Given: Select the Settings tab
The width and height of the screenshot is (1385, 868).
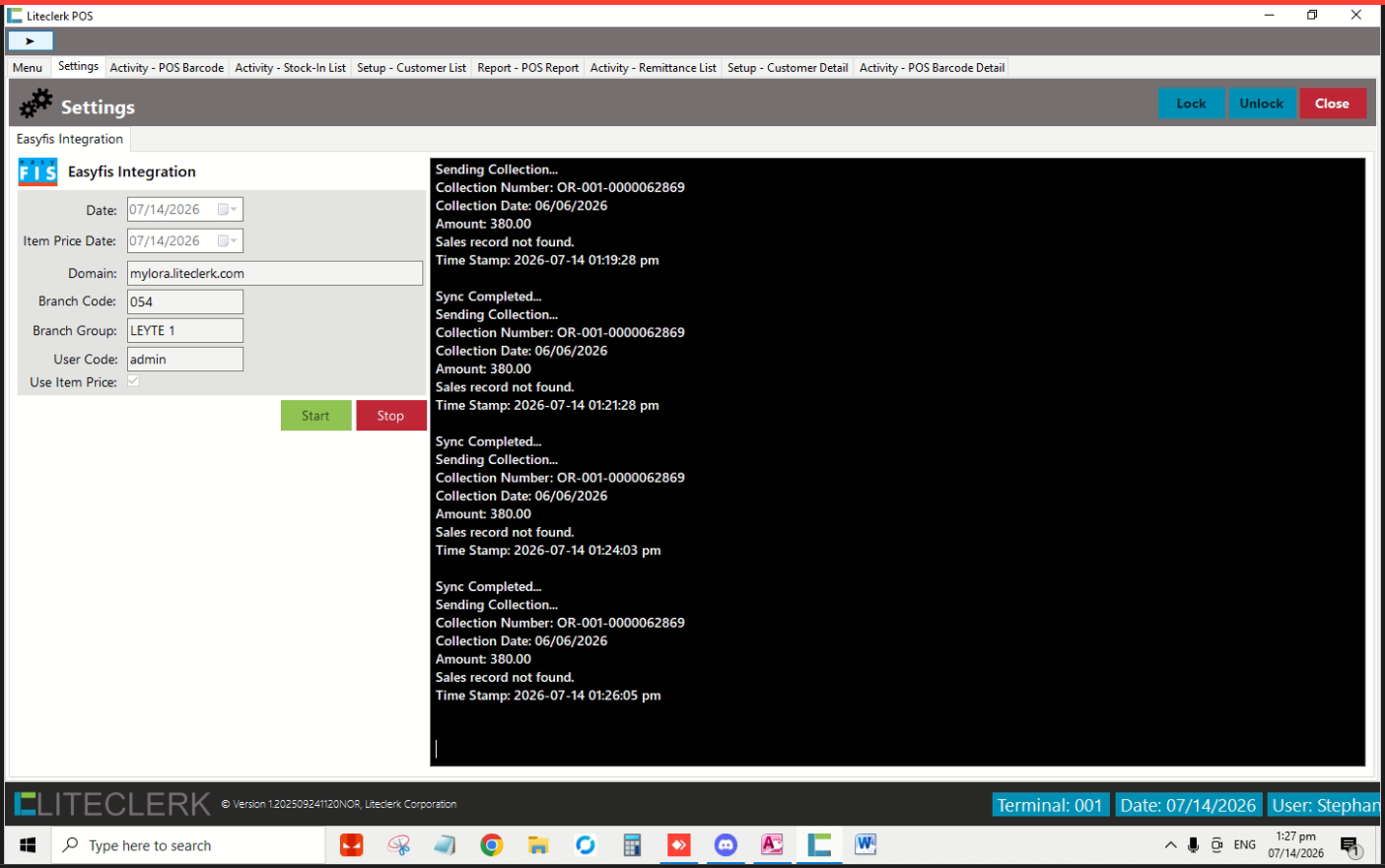Looking at the screenshot, I should tap(78, 66).
